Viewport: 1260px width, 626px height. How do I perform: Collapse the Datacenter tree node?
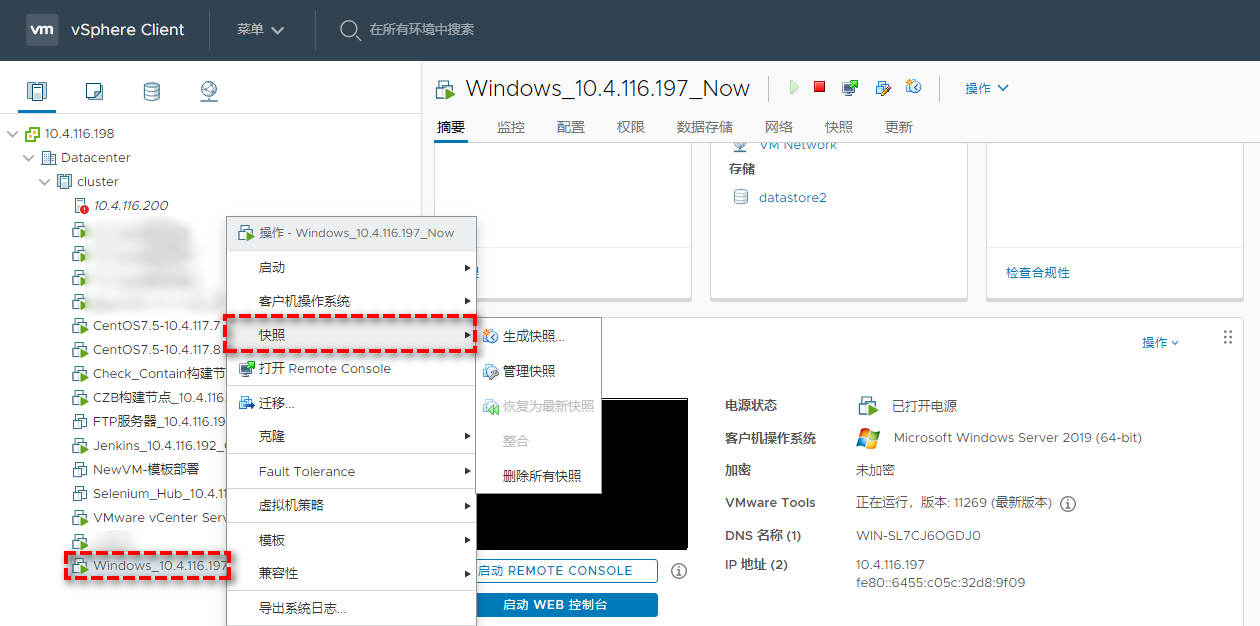pos(29,158)
